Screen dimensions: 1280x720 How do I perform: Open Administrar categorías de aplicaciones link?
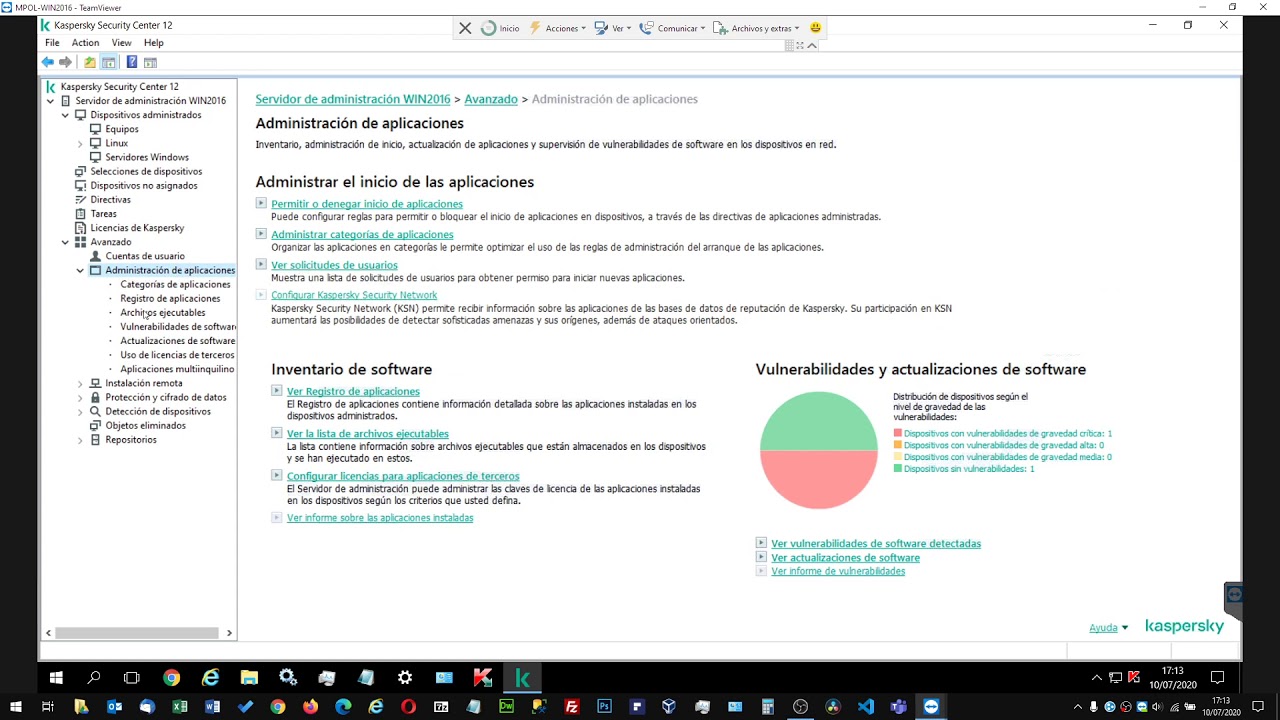pos(362,234)
